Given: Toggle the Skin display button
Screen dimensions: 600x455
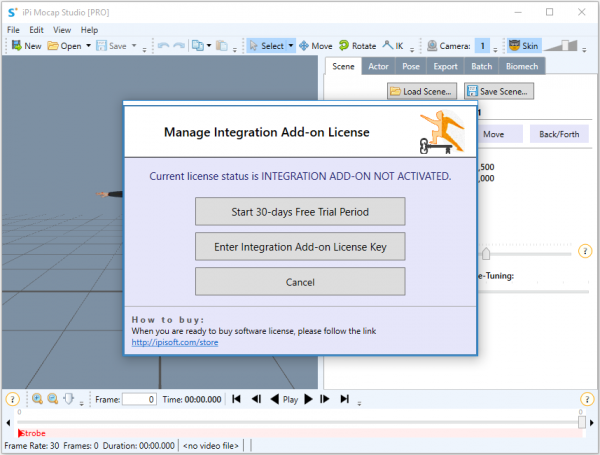Looking at the screenshot, I should [524, 46].
